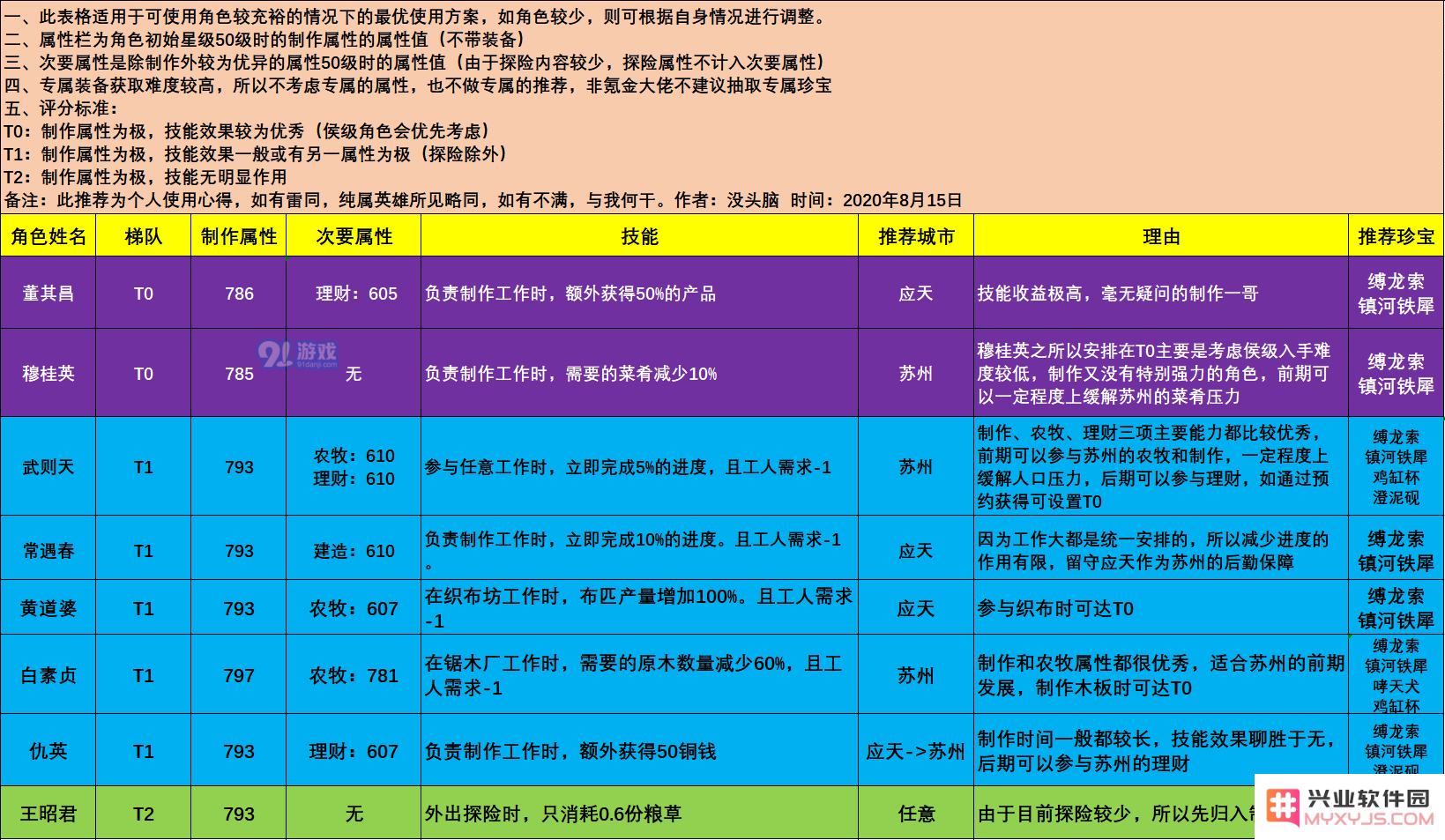Click the 785 crafting value cell
The image size is (1445, 840).
tap(239, 374)
